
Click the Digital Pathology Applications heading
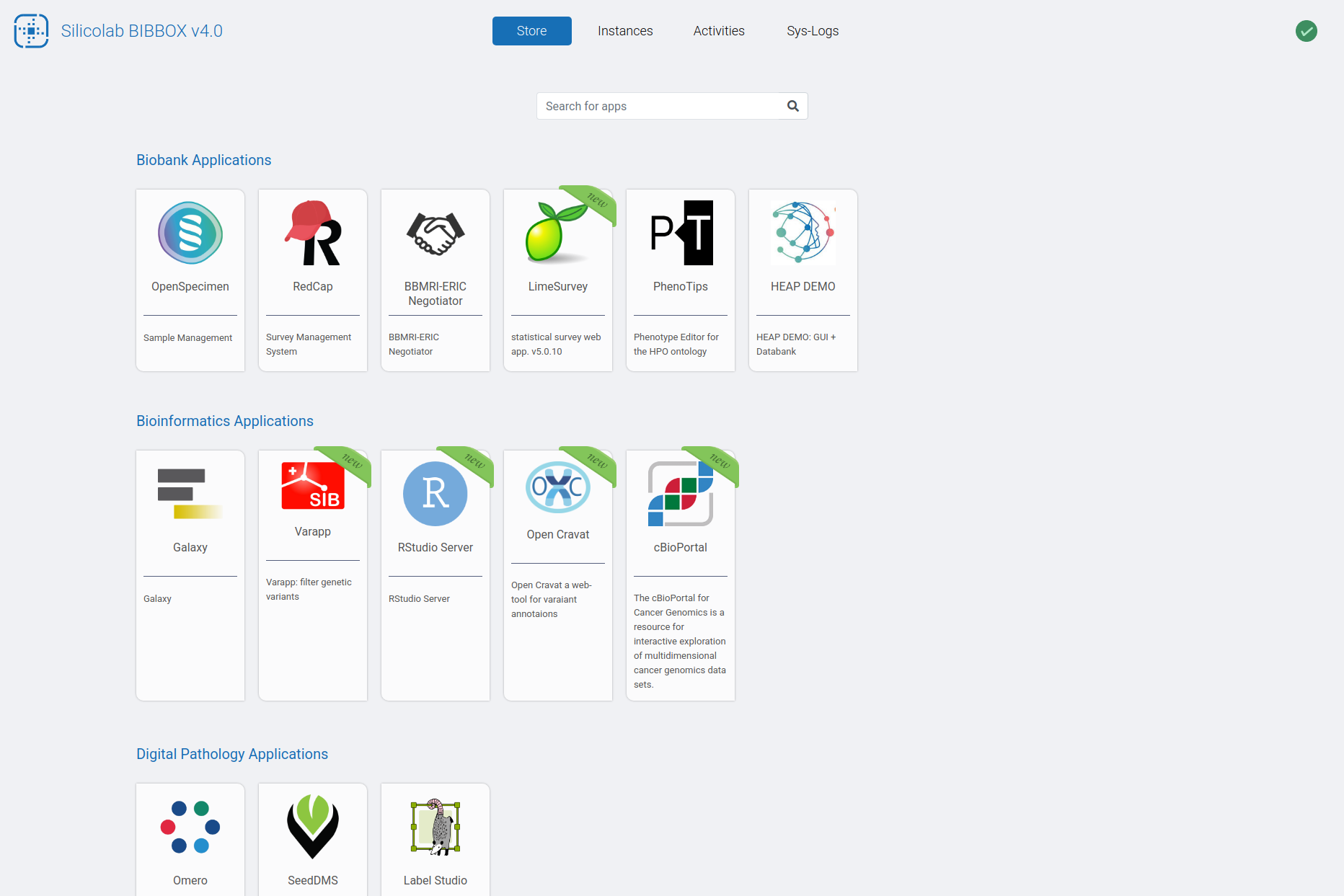(232, 754)
